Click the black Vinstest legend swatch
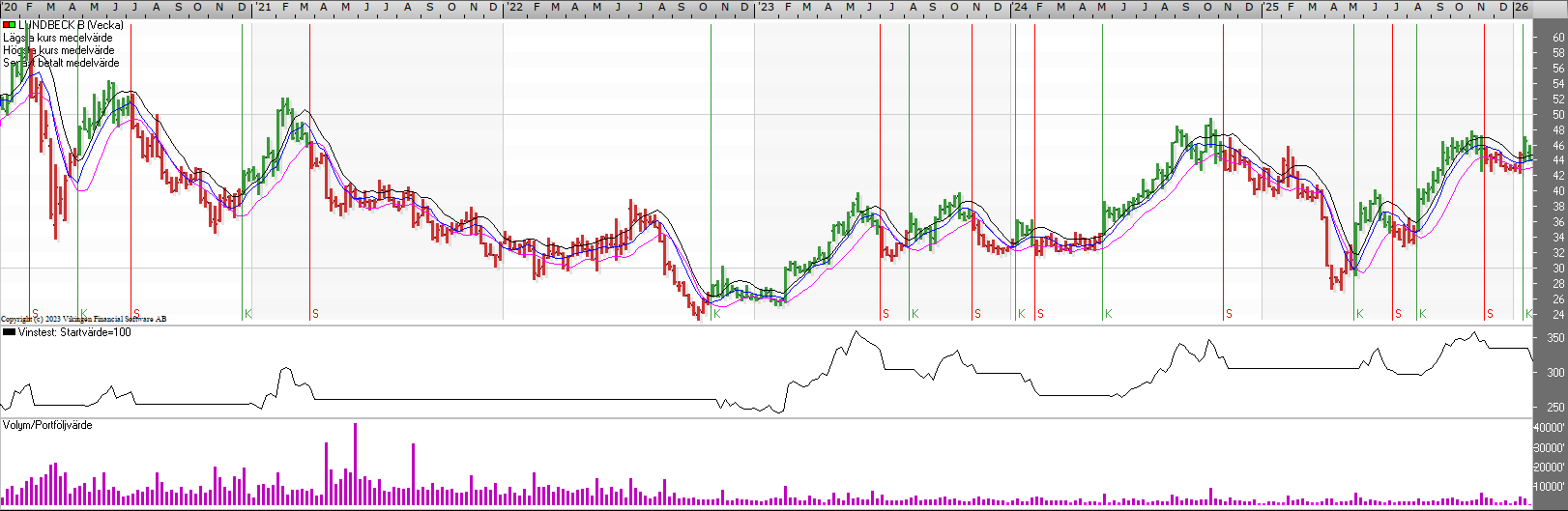 [10, 332]
